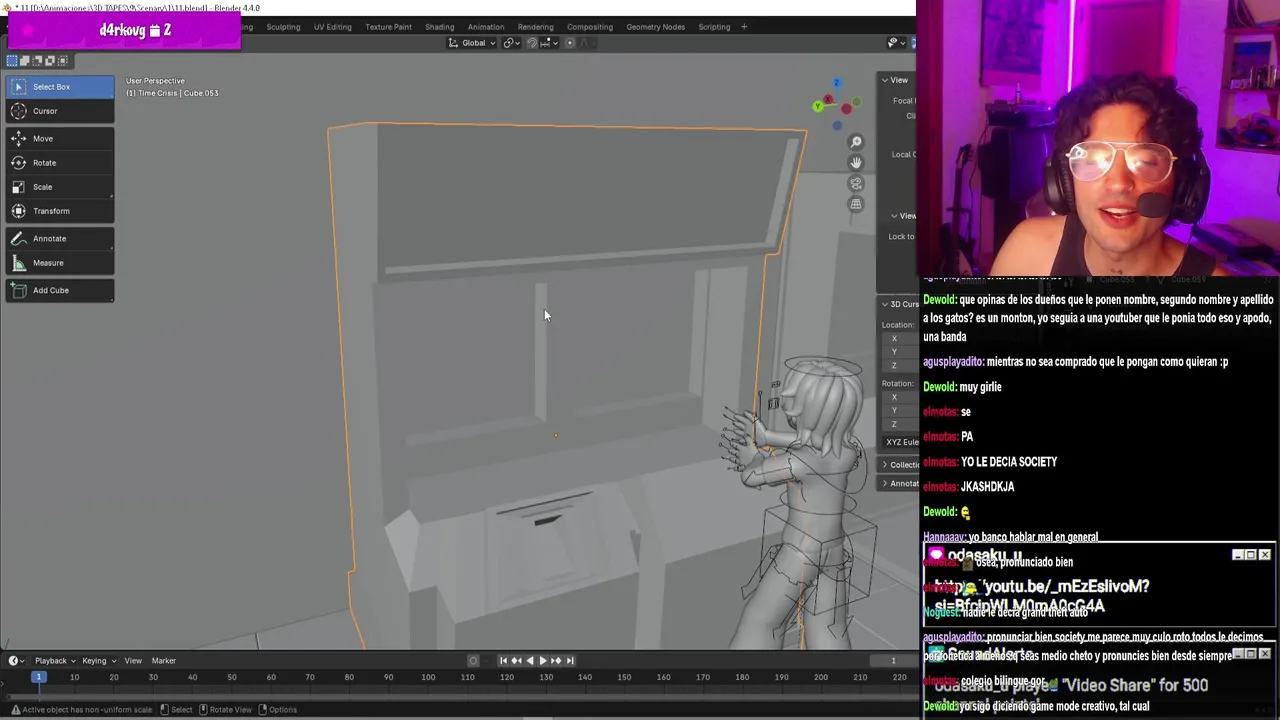Click non-uniform scale warning in status bar
1280x720 pixels.
80,710
